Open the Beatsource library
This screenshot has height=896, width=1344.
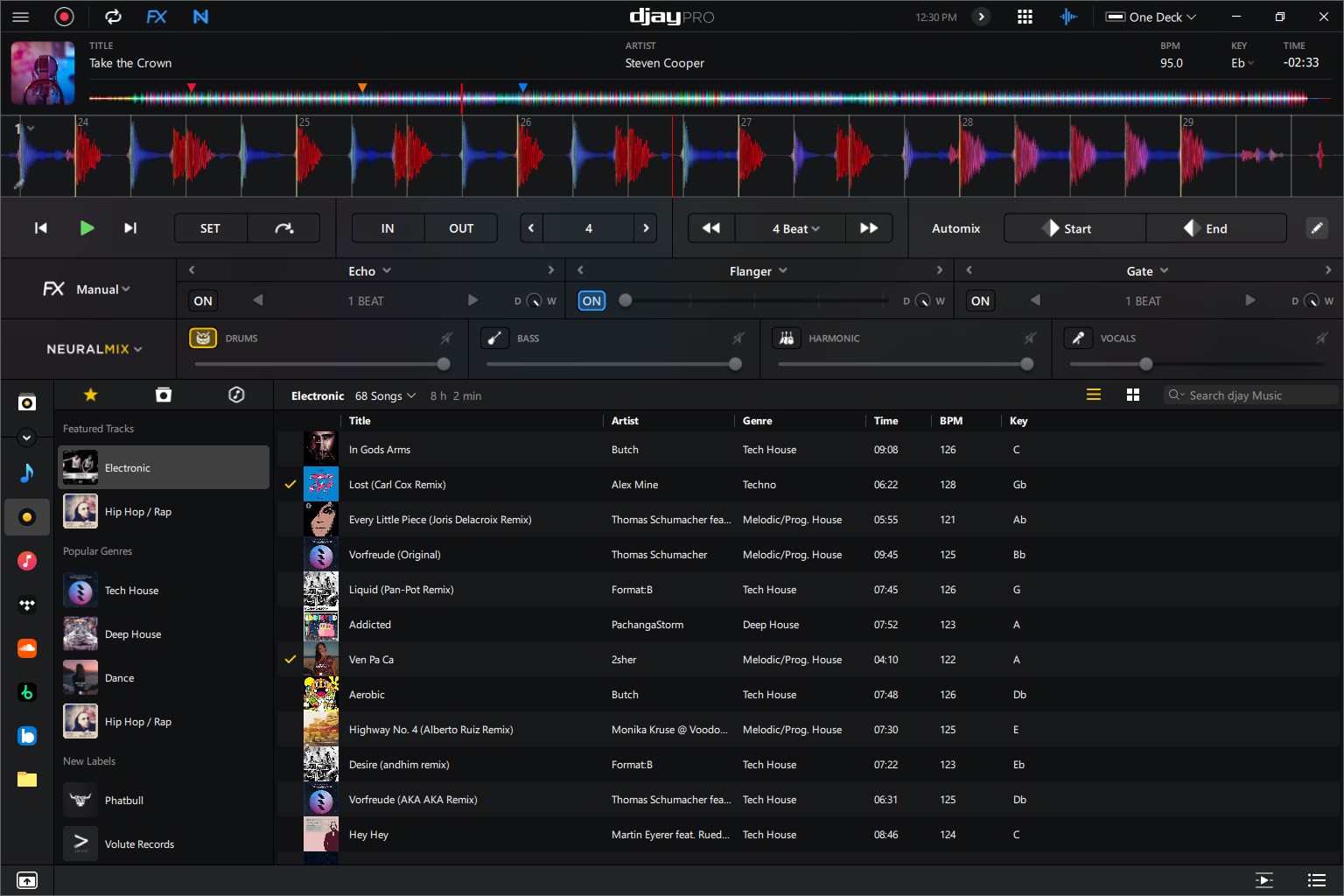click(x=27, y=736)
